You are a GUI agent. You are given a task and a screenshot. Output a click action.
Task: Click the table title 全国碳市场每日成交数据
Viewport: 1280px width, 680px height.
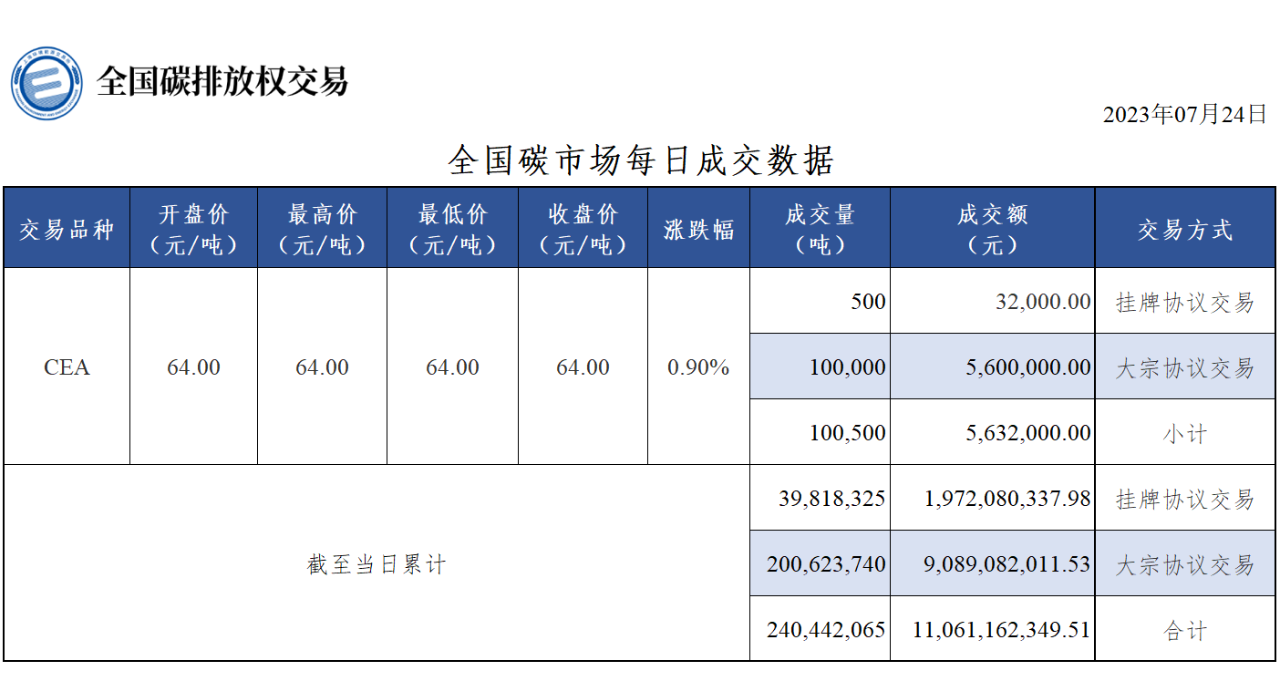(x=640, y=160)
